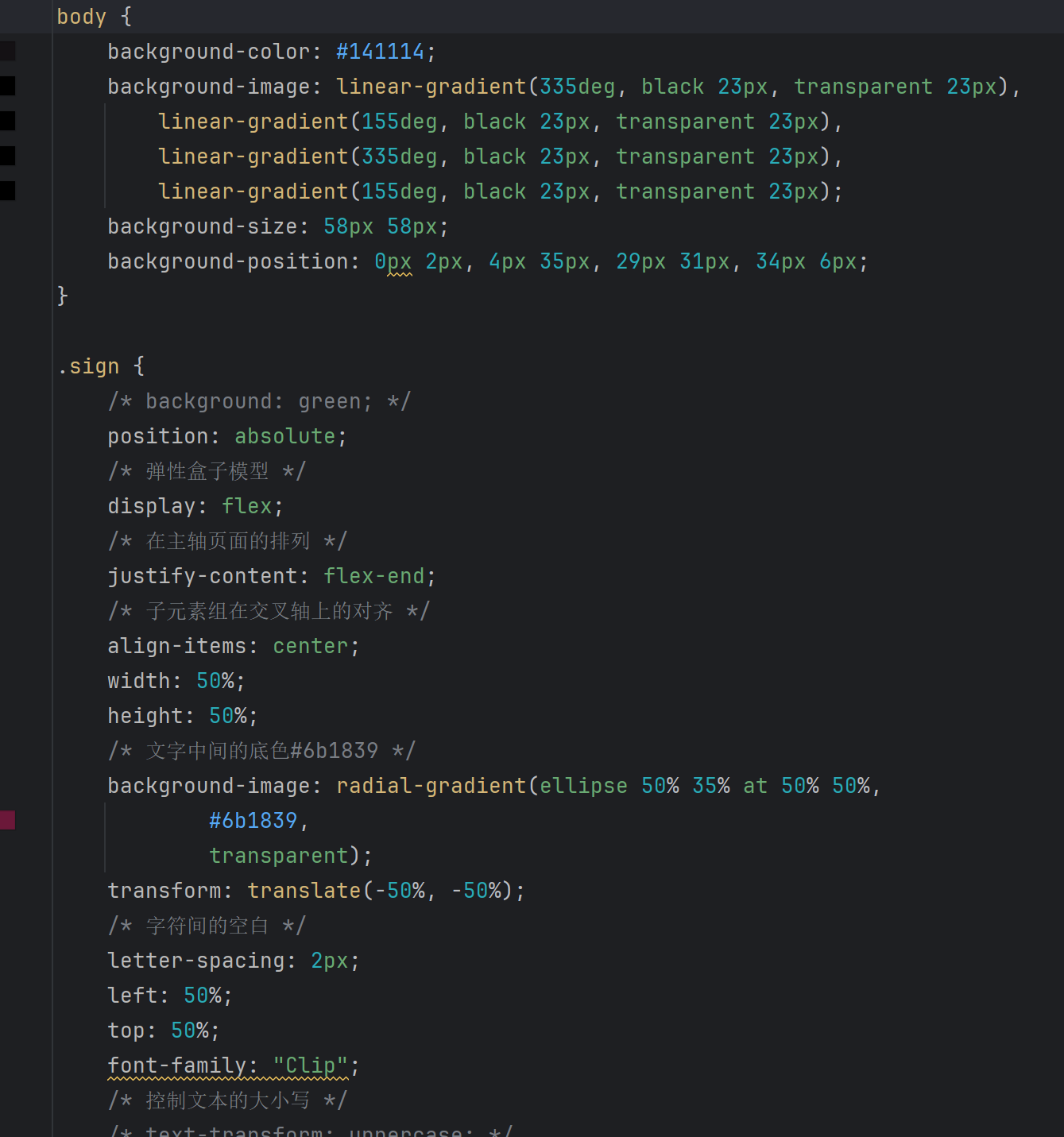Click the background: green comment

click(259, 401)
